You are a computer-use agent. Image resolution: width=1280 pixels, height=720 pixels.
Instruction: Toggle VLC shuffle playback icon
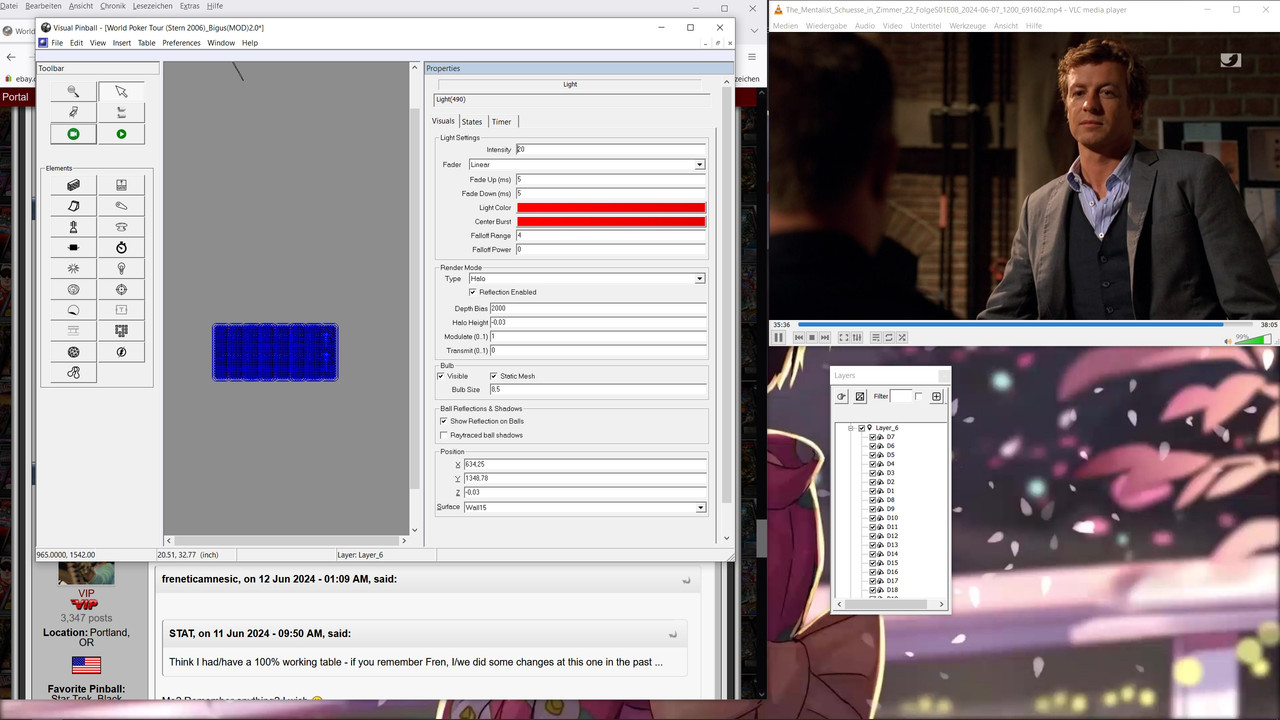(902, 338)
